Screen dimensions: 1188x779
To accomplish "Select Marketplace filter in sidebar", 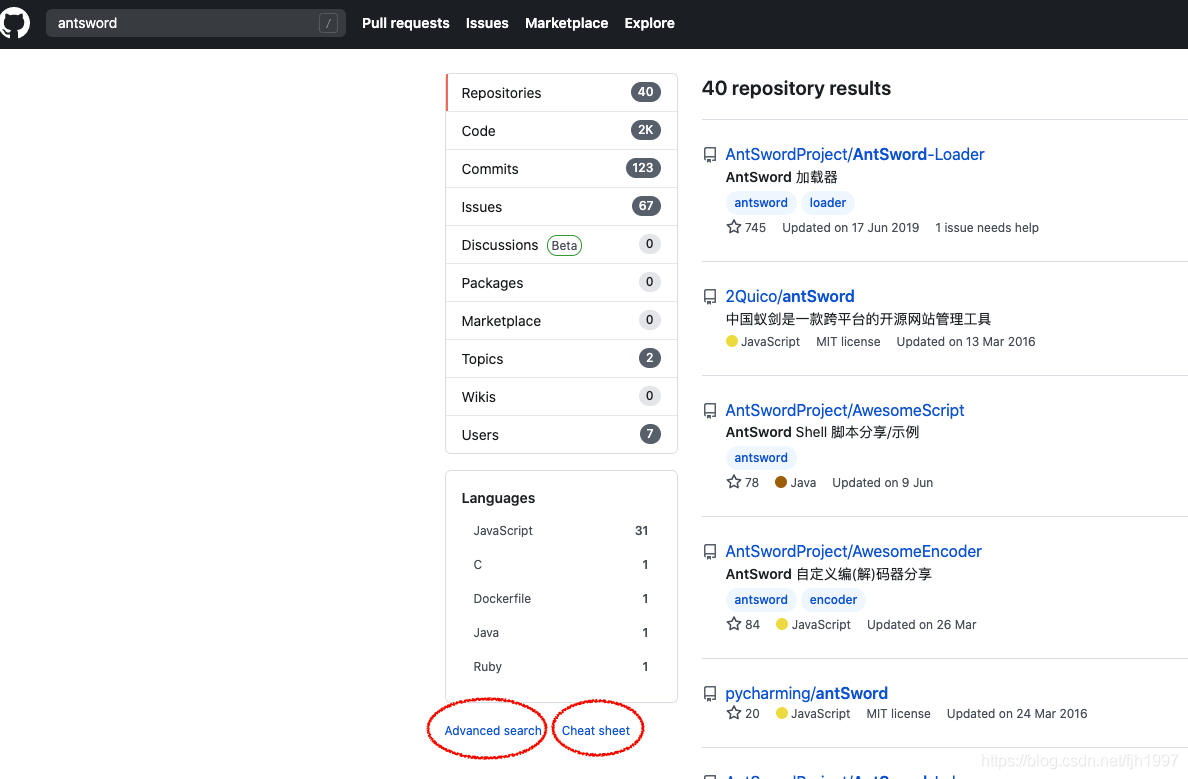I will point(561,321).
